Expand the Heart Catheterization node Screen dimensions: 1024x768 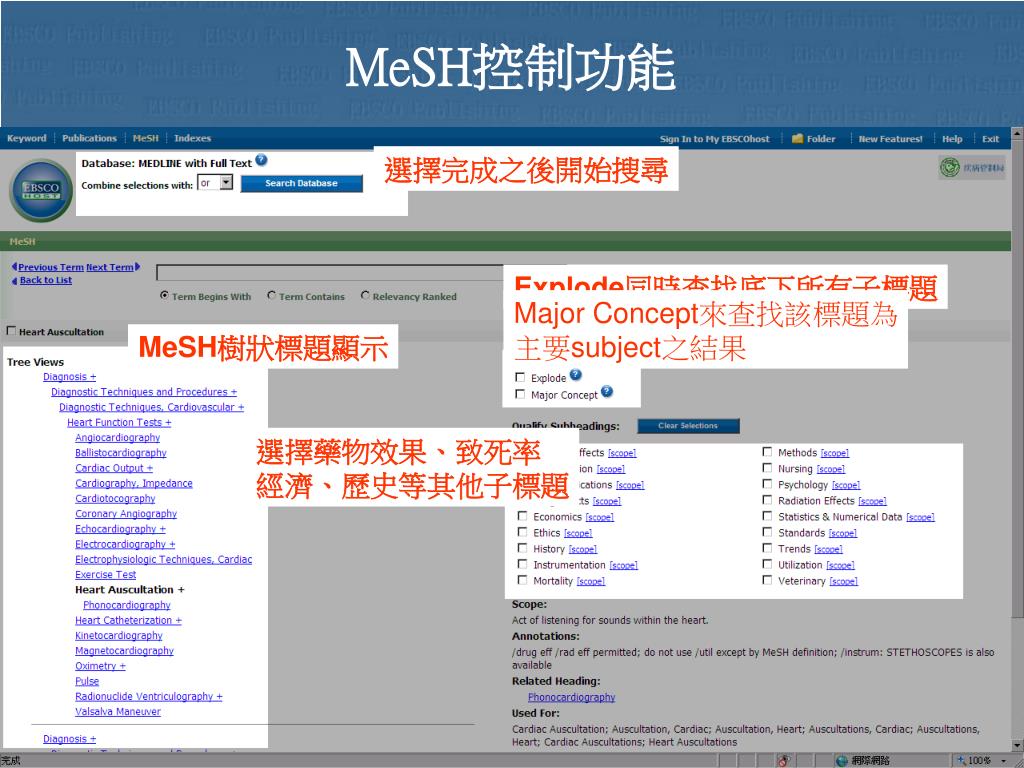coord(128,620)
